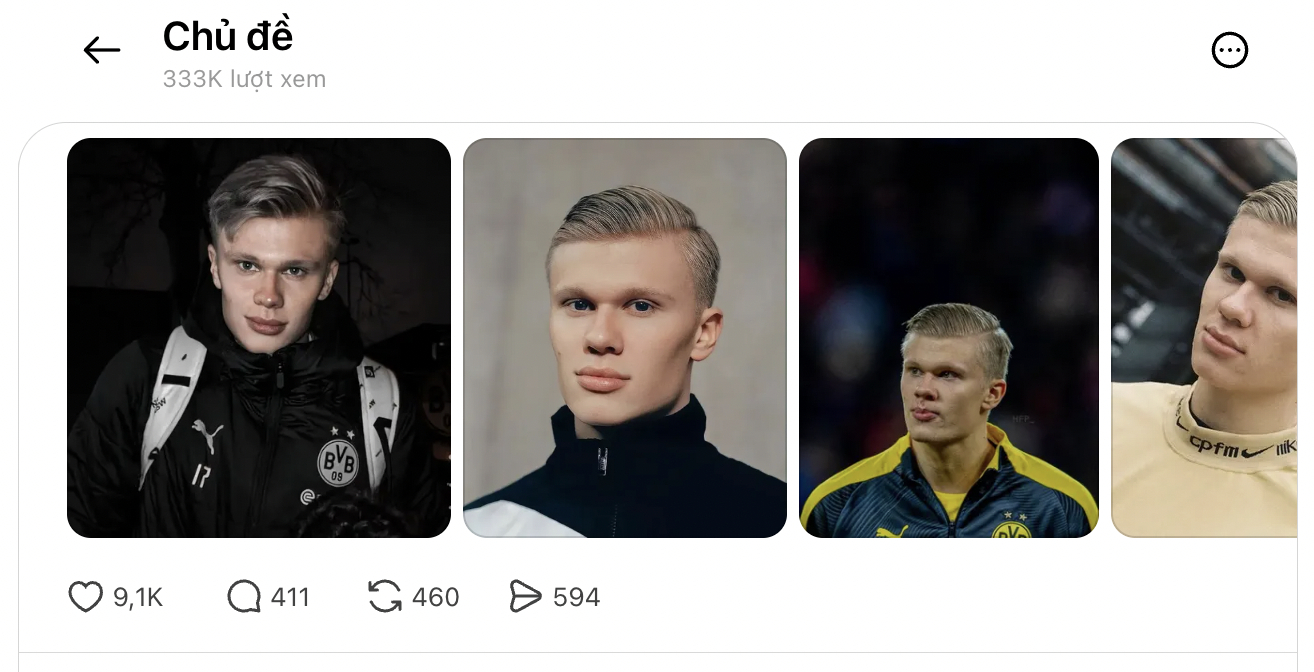Click the white backpack strap in first photo

click(170, 400)
